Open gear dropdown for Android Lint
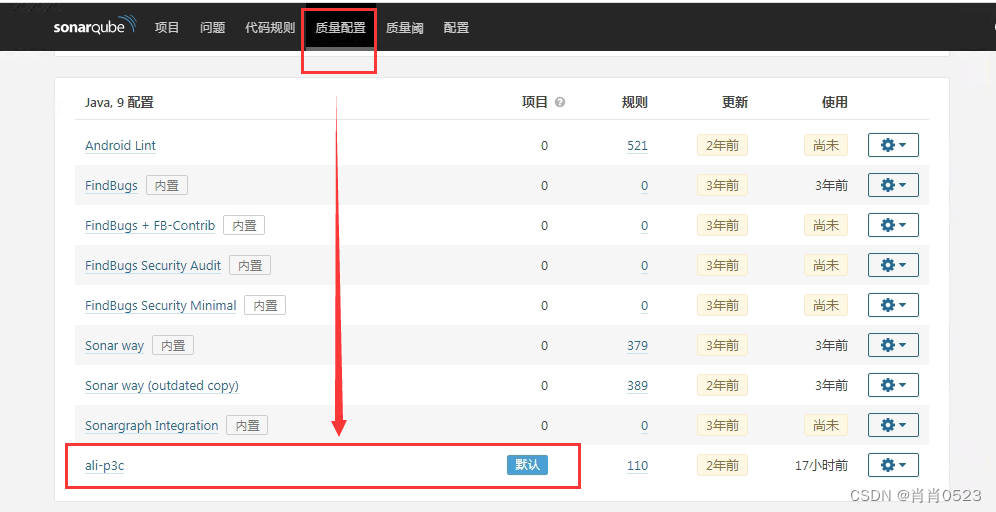 point(893,145)
